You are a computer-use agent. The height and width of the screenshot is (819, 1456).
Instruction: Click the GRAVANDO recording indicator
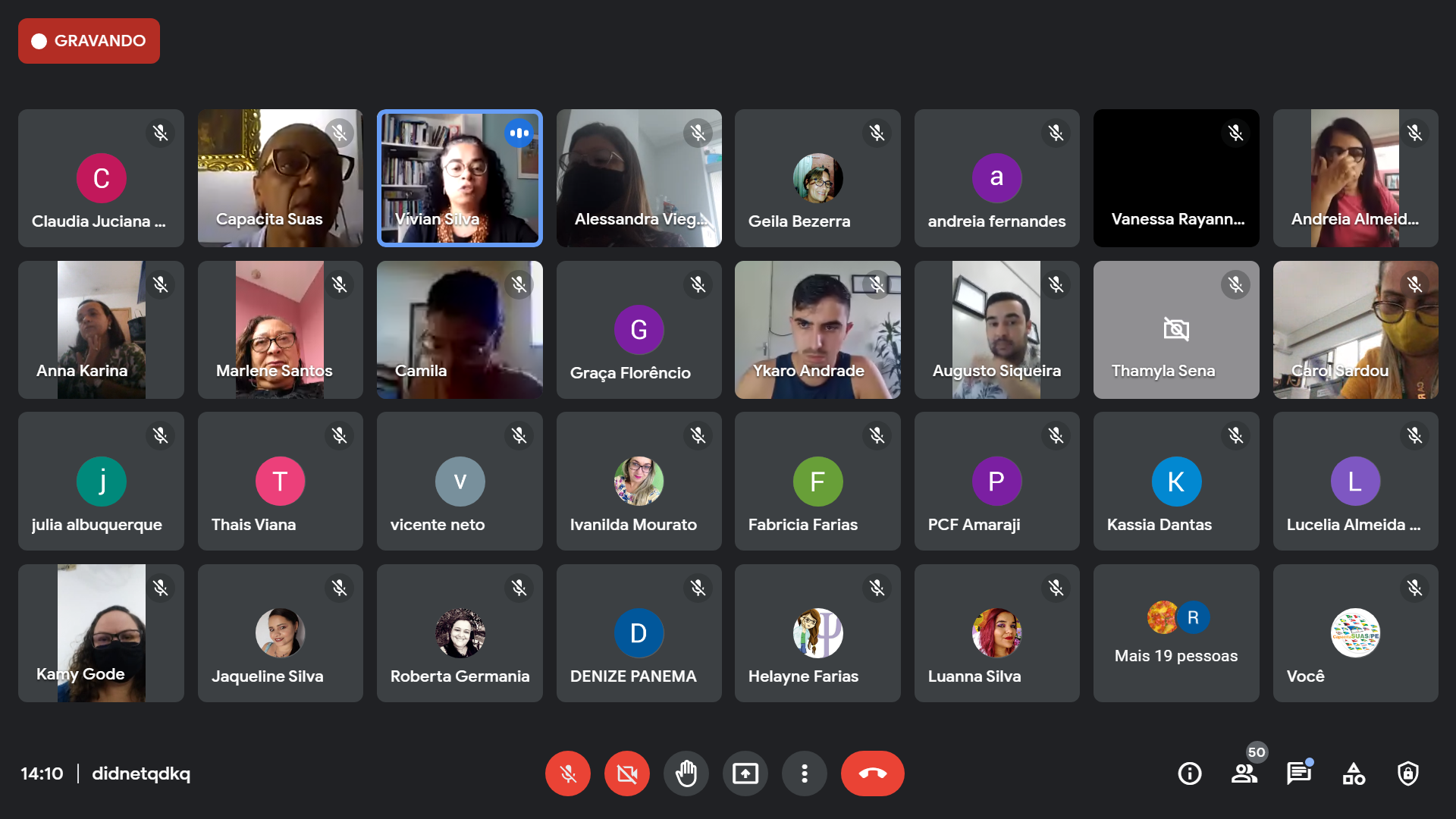(x=89, y=41)
